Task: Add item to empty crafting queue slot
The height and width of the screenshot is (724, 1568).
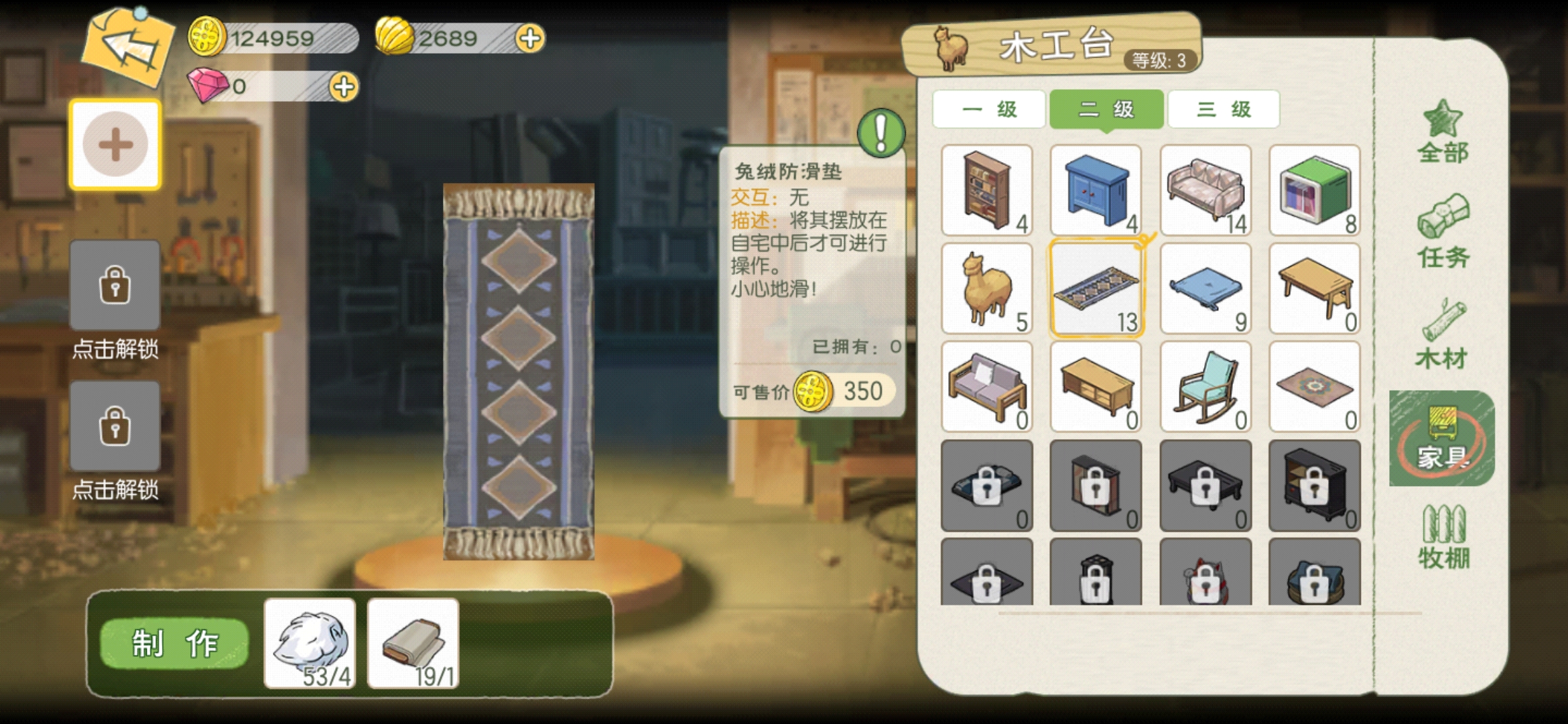Action: [115, 144]
